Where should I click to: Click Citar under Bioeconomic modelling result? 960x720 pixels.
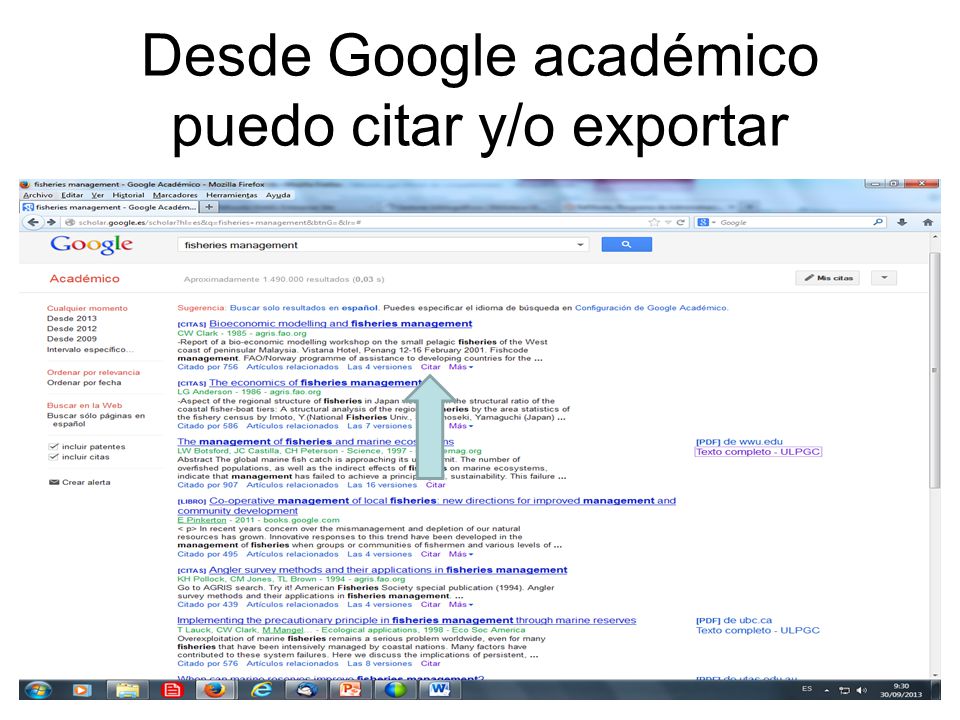tap(430, 367)
